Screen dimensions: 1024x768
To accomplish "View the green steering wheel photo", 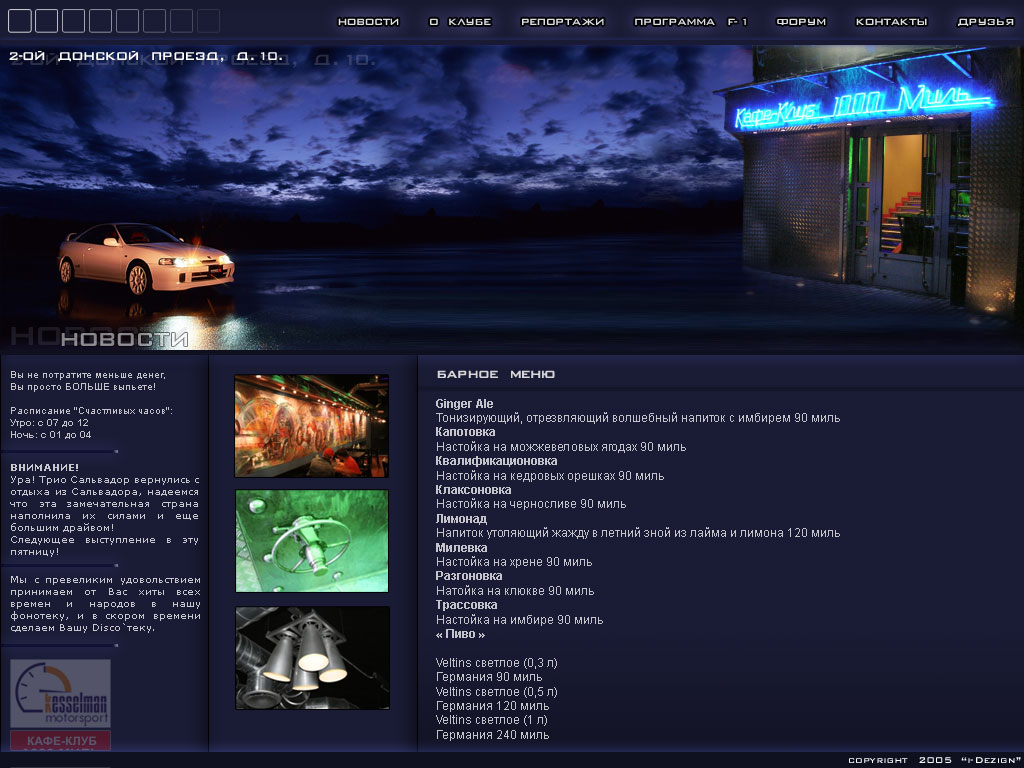I will pos(311,541).
